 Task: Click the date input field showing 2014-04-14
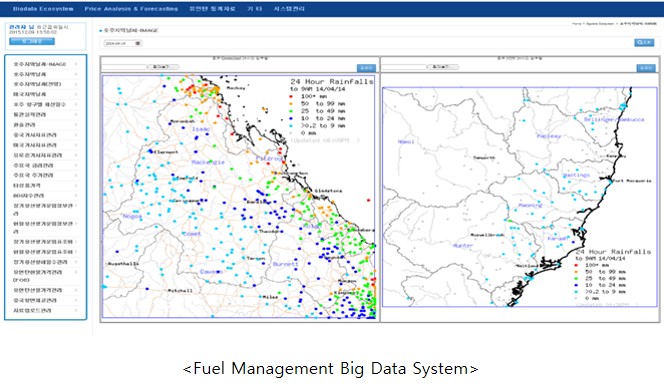coord(123,43)
